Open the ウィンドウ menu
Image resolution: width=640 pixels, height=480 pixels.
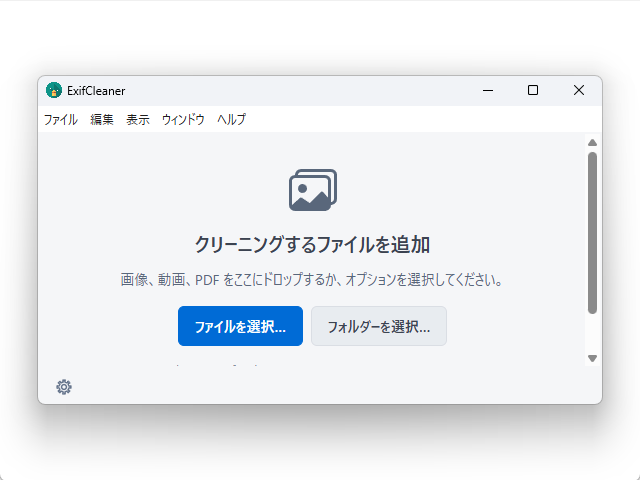tap(183, 120)
